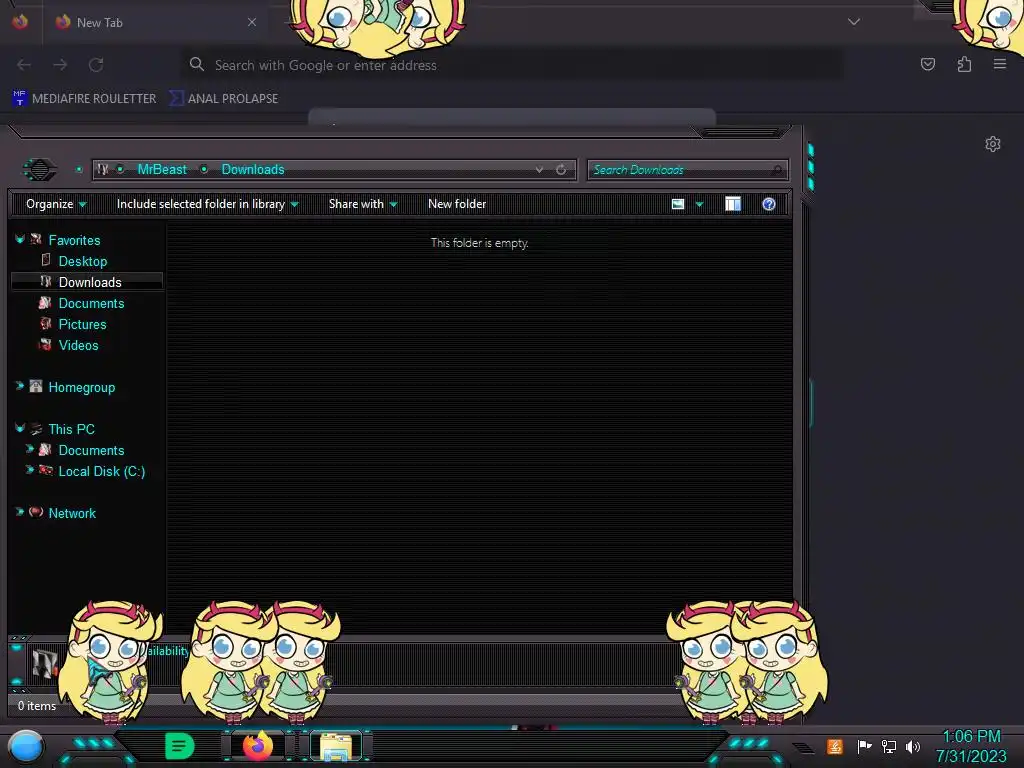
Task: Open the Pocket save icon
Action: 927,64
